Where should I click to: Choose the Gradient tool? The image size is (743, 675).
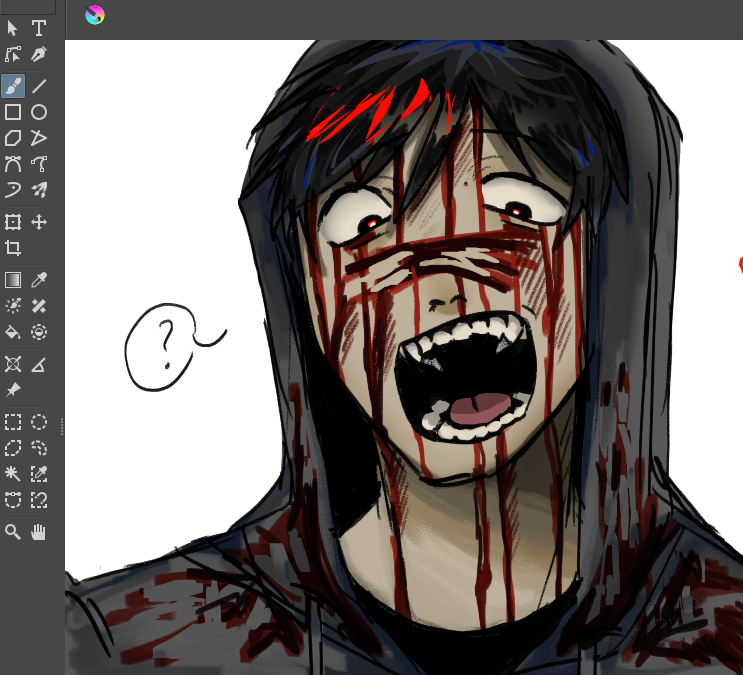(x=13, y=280)
